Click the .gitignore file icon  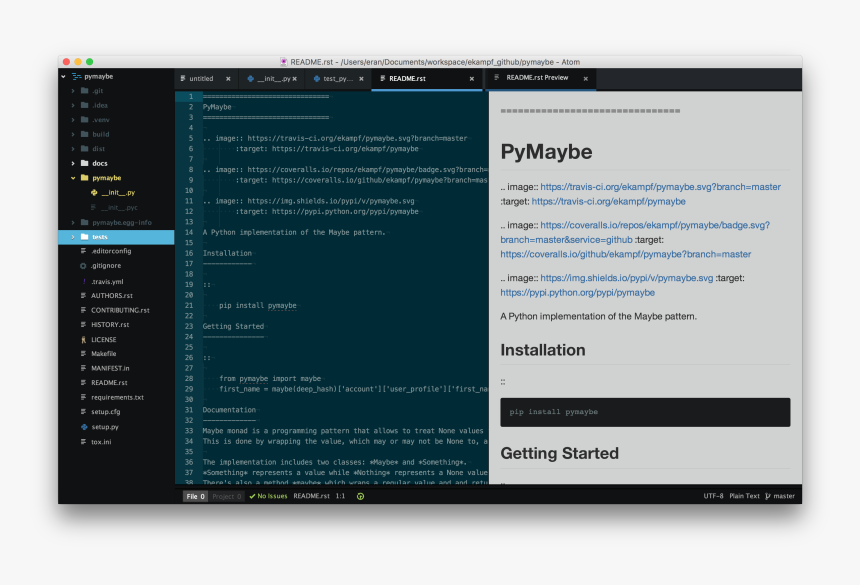pyautogui.click(x=83, y=266)
